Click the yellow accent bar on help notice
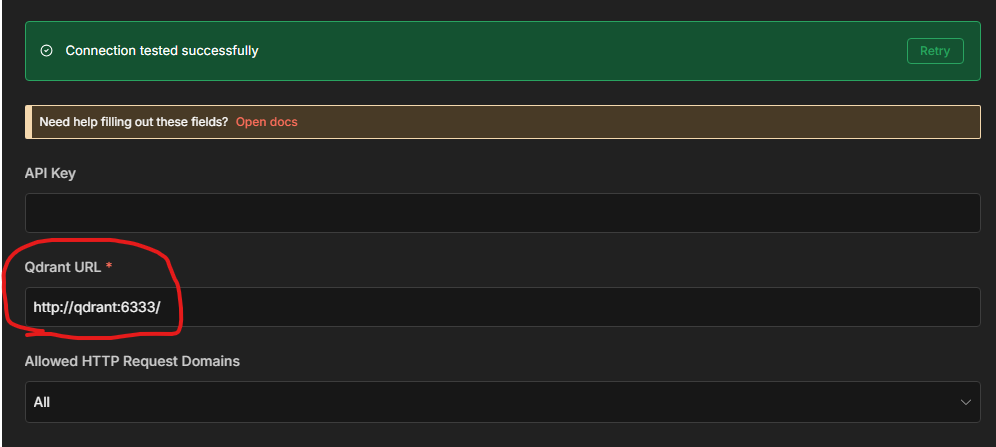This screenshot has width=996, height=447. 28,122
